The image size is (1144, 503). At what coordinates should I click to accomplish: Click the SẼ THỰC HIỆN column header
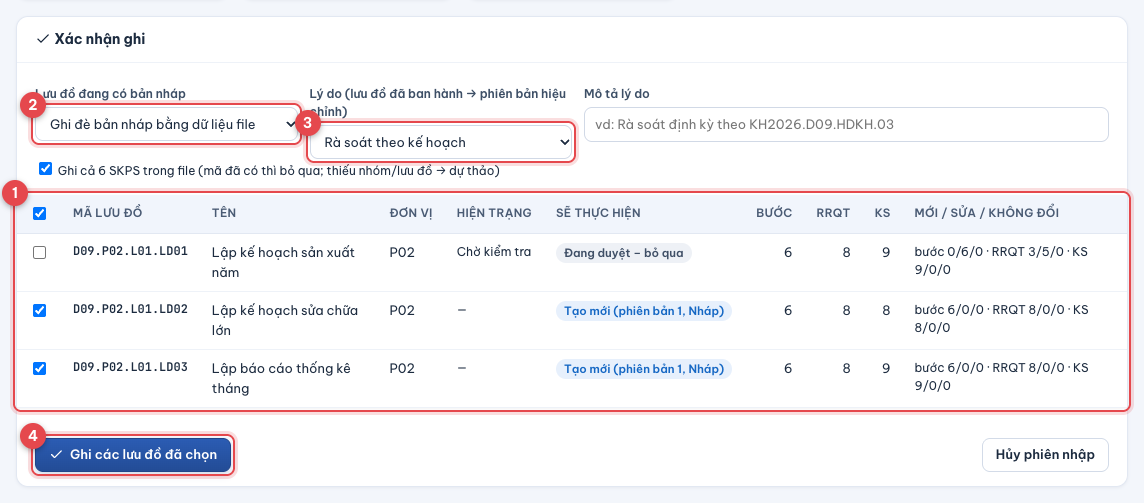point(598,213)
